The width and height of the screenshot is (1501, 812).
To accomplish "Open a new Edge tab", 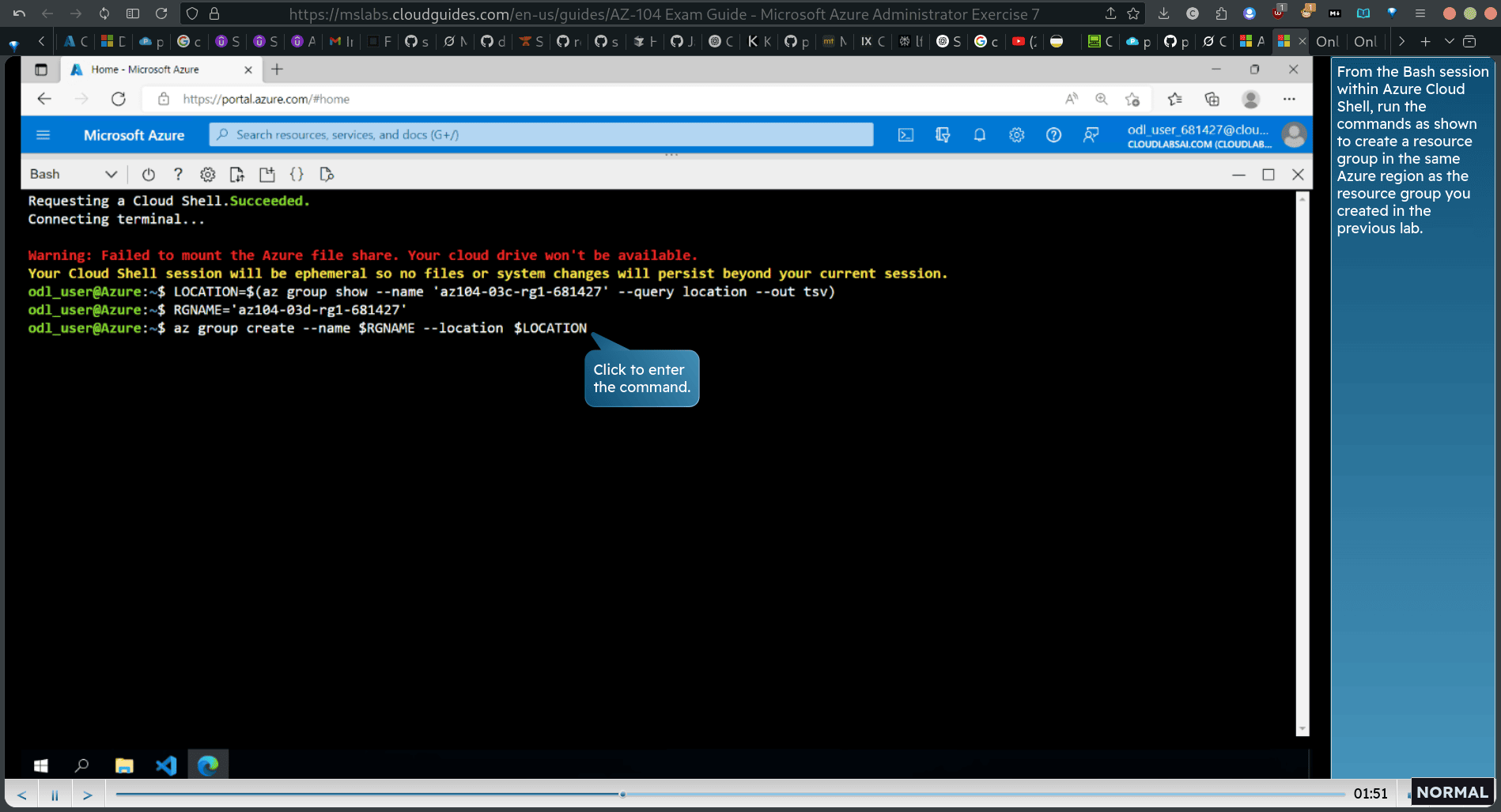I will 277,70.
